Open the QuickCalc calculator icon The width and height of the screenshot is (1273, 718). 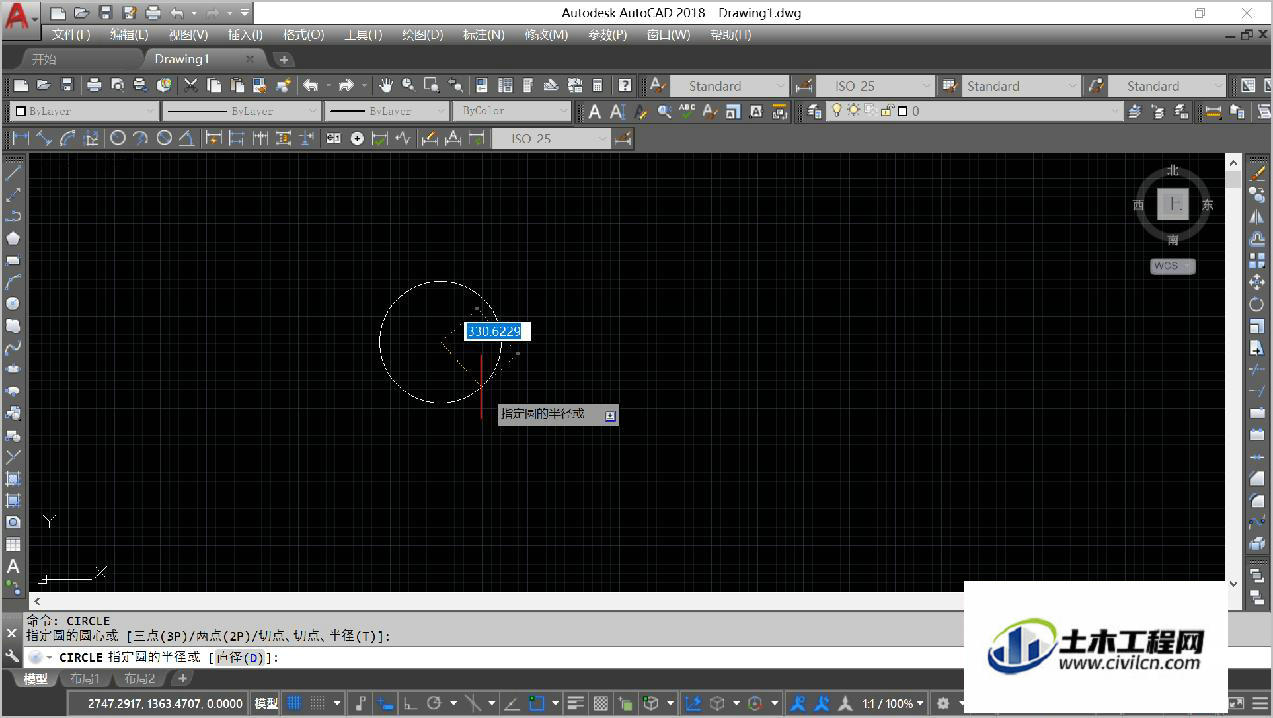pos(598,86)
